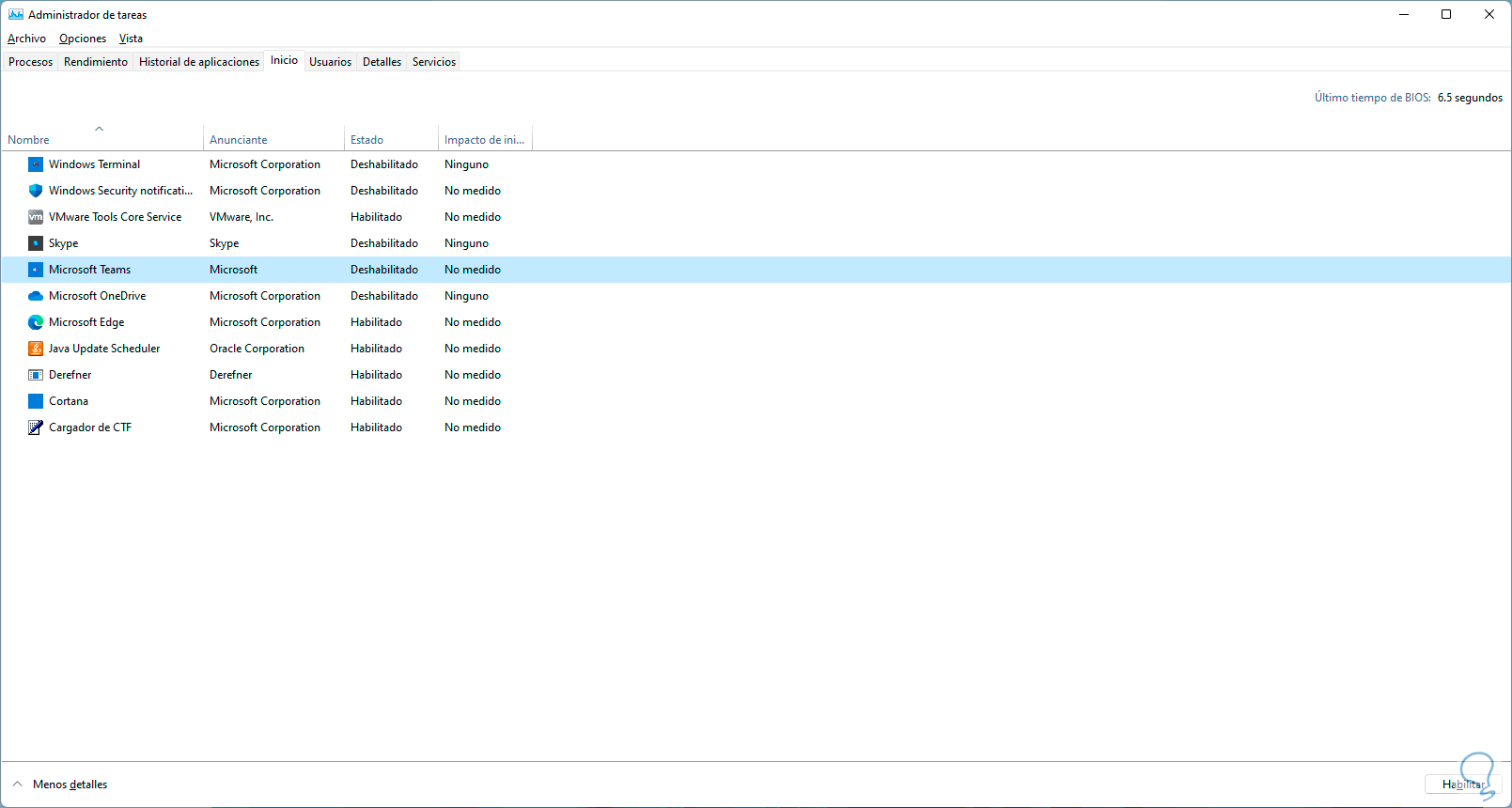Viewport: 1512px width, 808px height.
Task: Click the Cortana app icon
Action: pos(36,401)
